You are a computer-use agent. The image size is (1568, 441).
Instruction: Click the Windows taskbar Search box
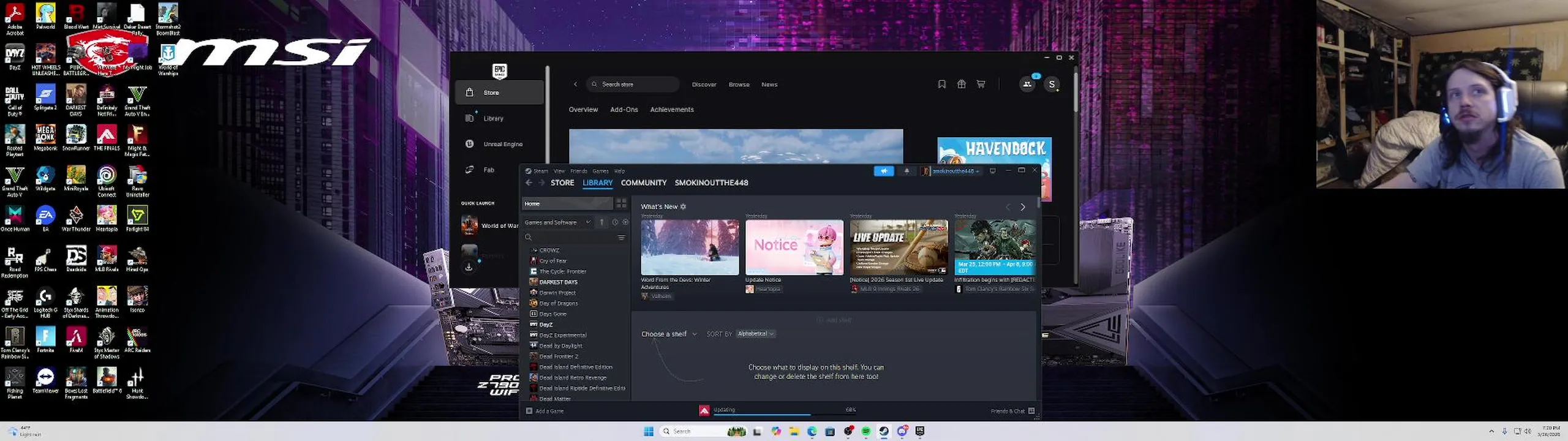703,432
